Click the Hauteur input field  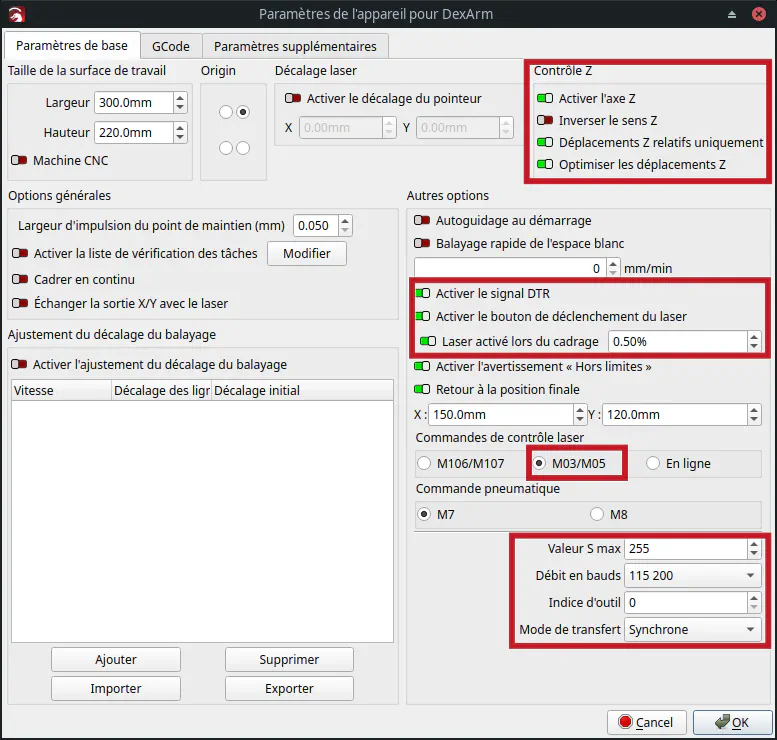(x=134, y=133)
